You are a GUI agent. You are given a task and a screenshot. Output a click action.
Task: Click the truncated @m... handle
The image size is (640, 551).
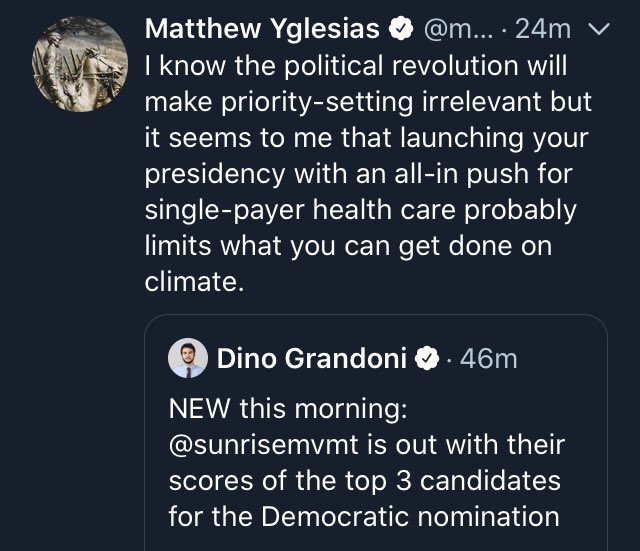pos(458,31)
